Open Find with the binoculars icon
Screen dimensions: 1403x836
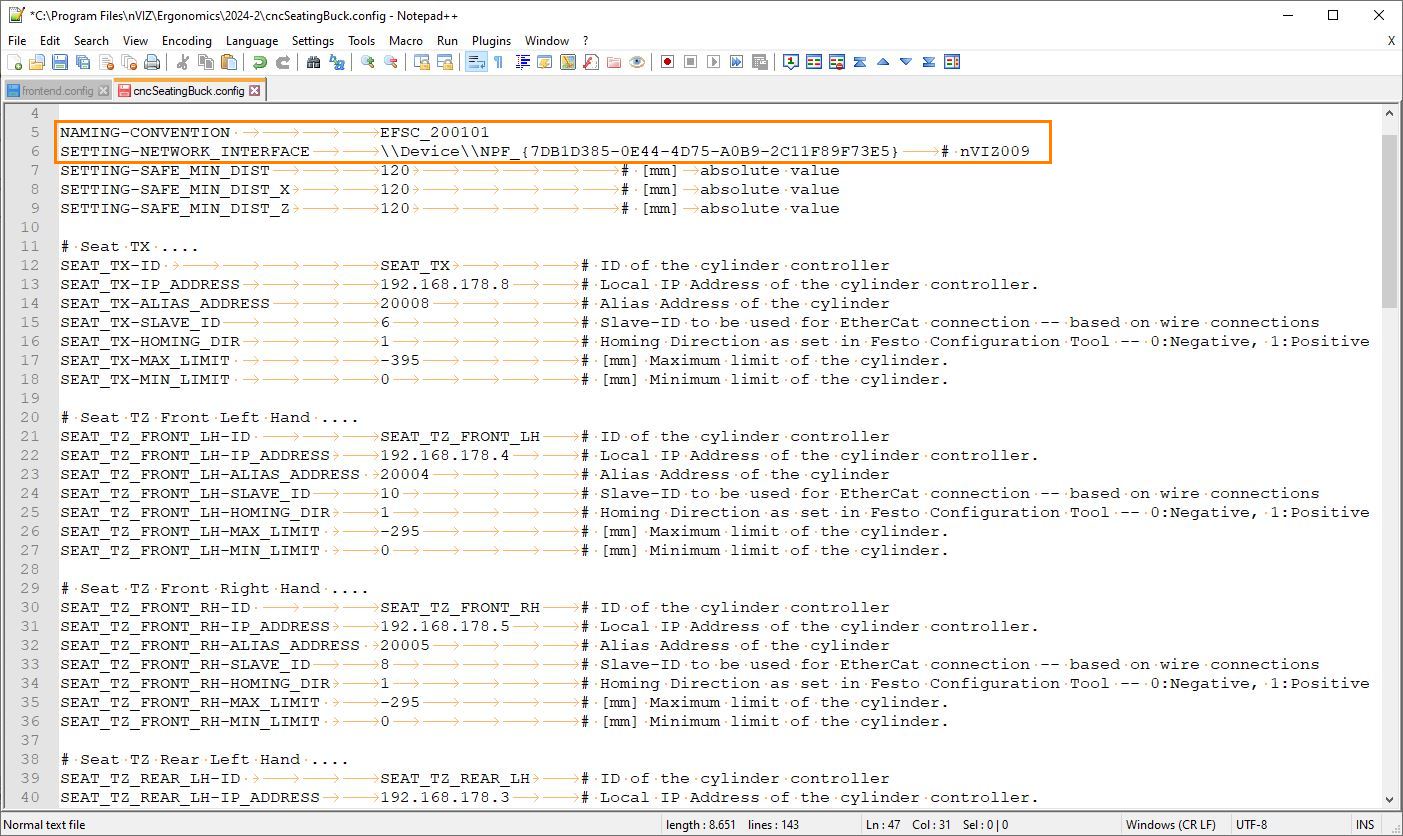[313, 62]
